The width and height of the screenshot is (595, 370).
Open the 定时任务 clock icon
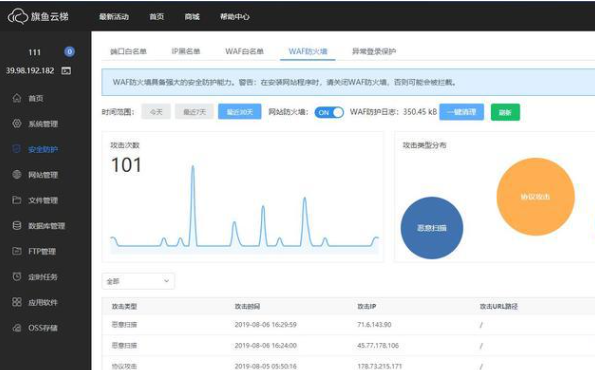pyautogui.click(x=17, y=277)
